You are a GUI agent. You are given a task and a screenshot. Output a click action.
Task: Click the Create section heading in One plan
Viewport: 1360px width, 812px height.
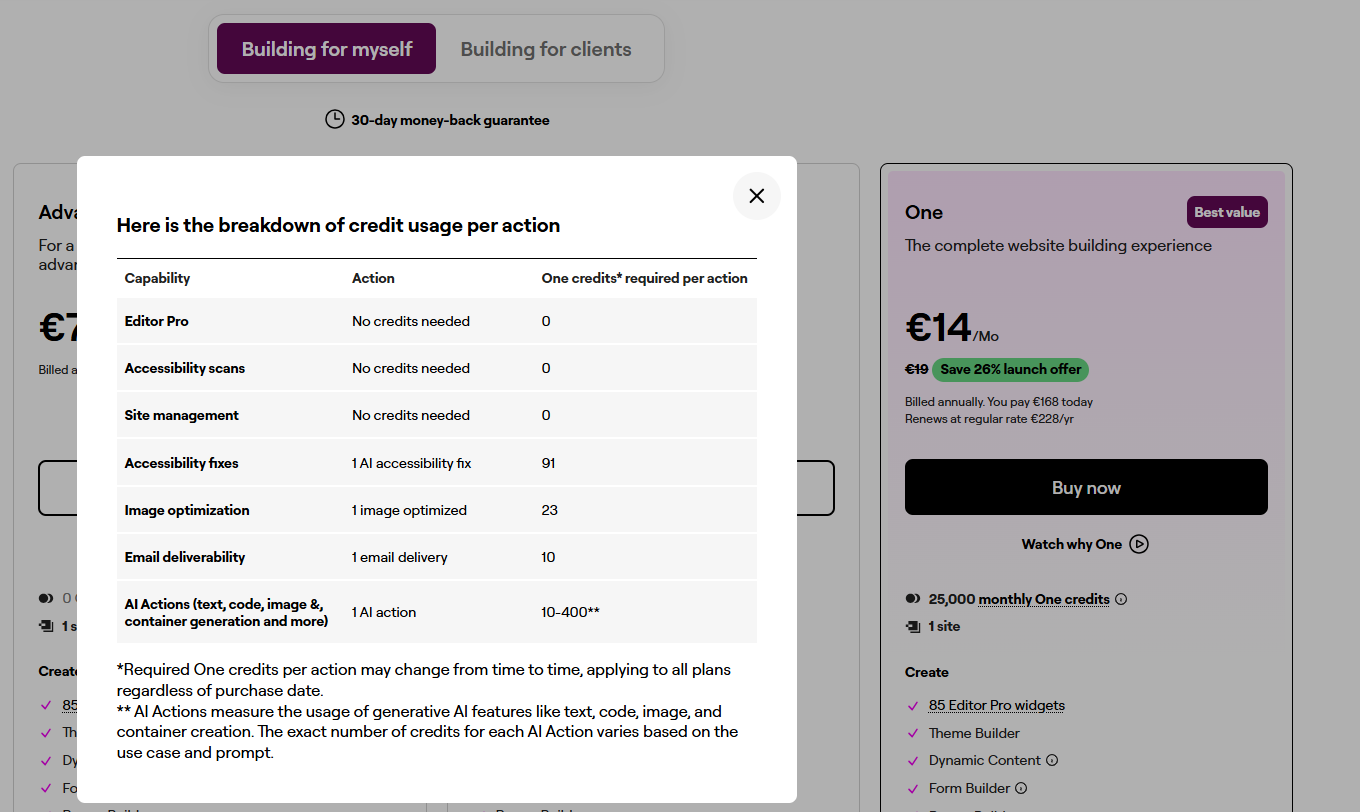(x=927, y=672)
